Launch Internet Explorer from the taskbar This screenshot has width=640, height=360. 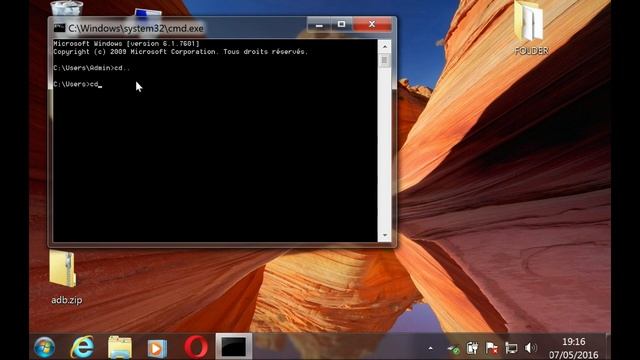[x=82, y=347]
